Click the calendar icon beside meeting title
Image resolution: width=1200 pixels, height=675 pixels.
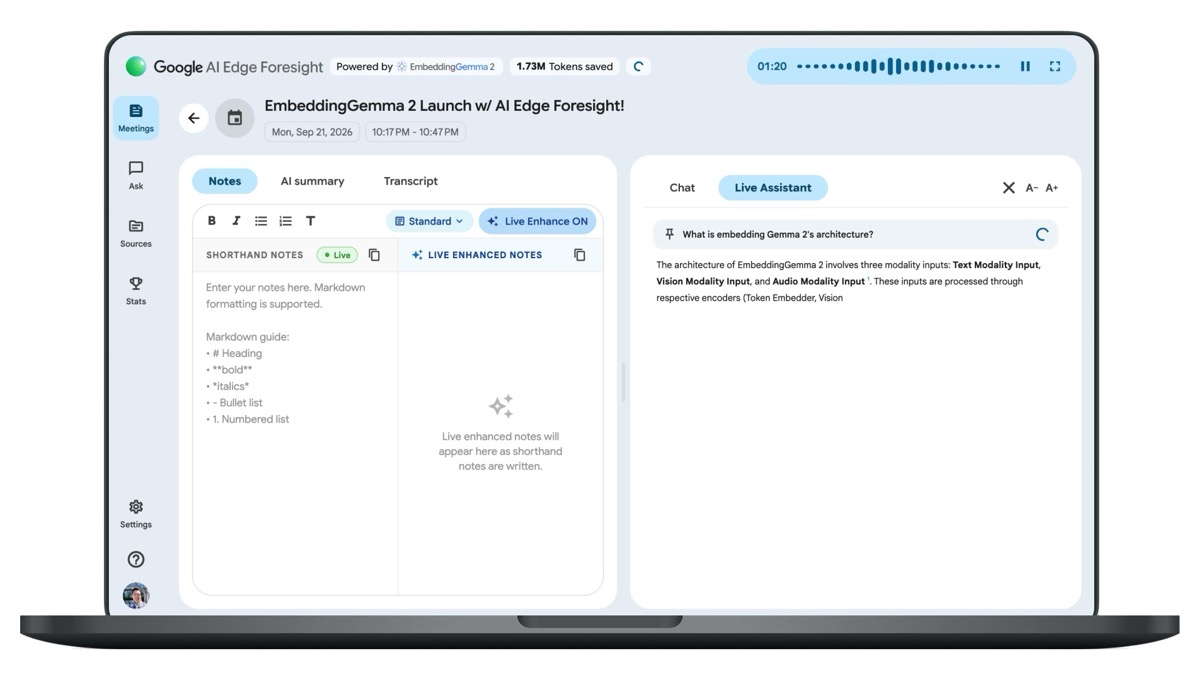point(235,118)
